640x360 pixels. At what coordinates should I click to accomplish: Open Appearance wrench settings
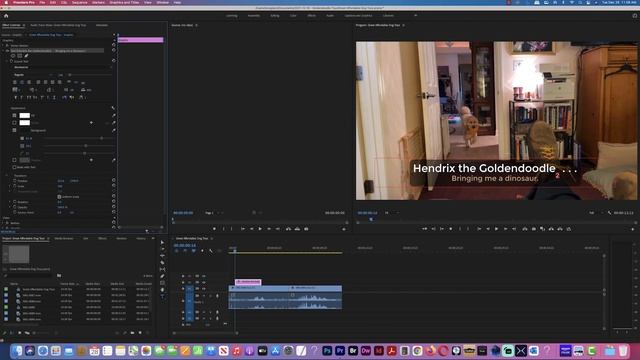pos(113,108)
